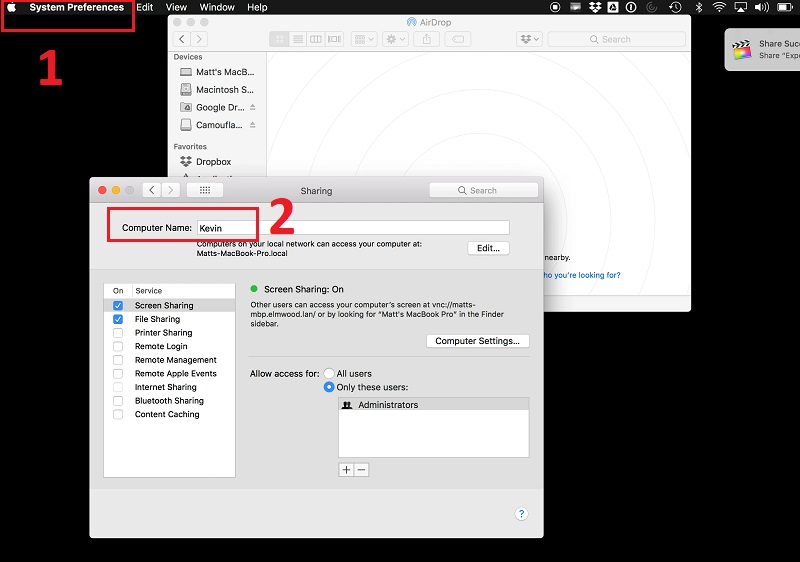Click the Bluetooth status icon
The image size is (800, 562).
(699, 7)
